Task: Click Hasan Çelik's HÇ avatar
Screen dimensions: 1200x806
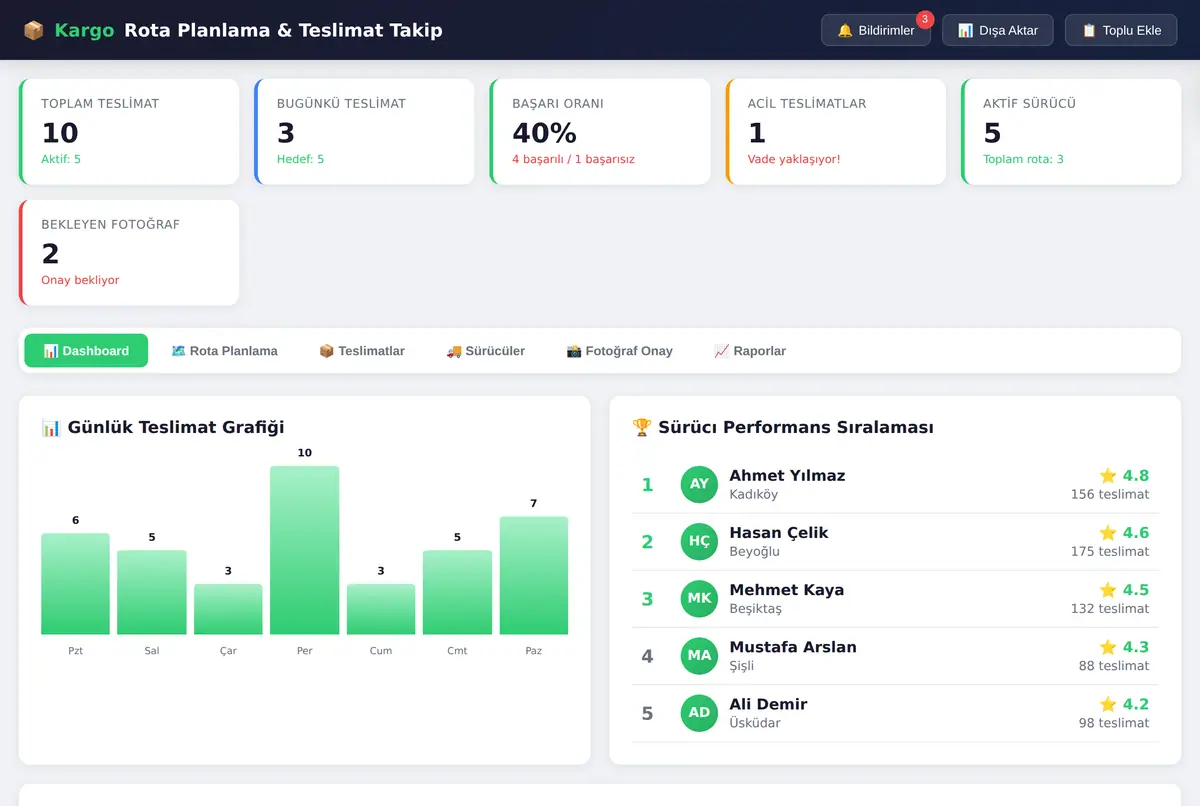Action: pyautogui.click(x=700, y=541)
